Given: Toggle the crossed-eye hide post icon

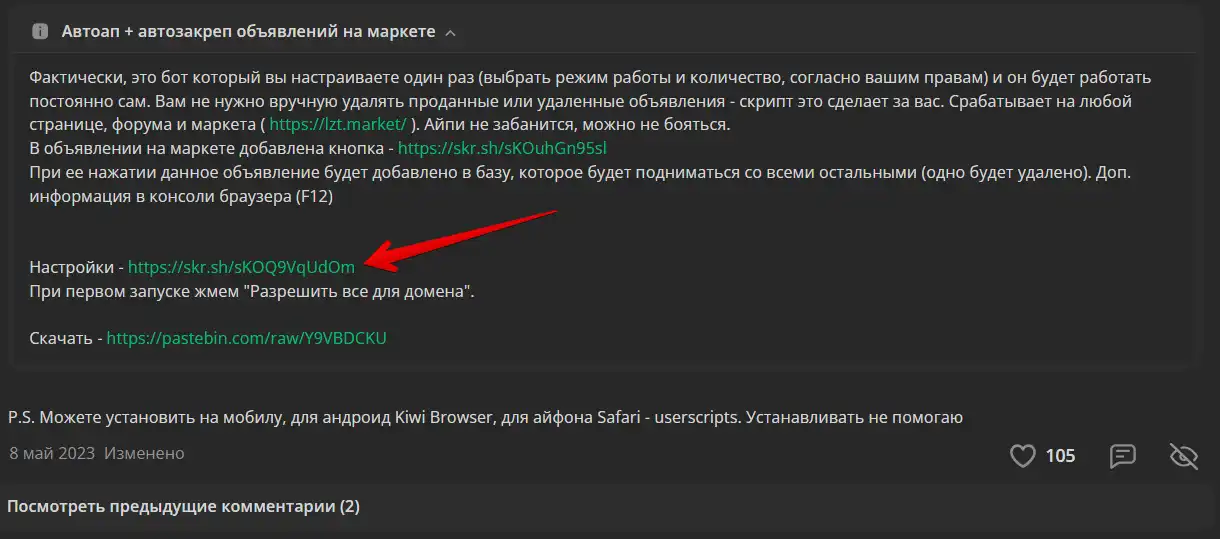Looking at the screenshot, I should (x=1184, y=456).
